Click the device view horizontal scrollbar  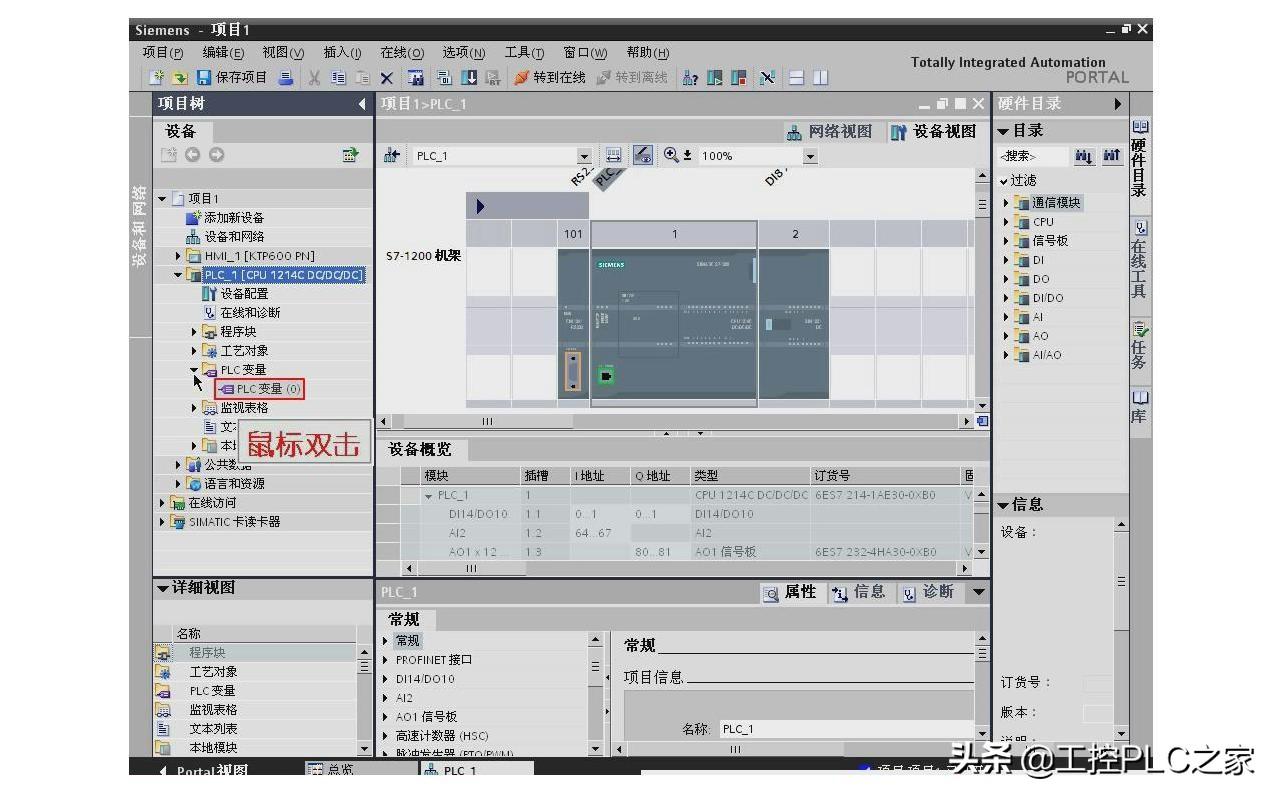tap(677, 422)
